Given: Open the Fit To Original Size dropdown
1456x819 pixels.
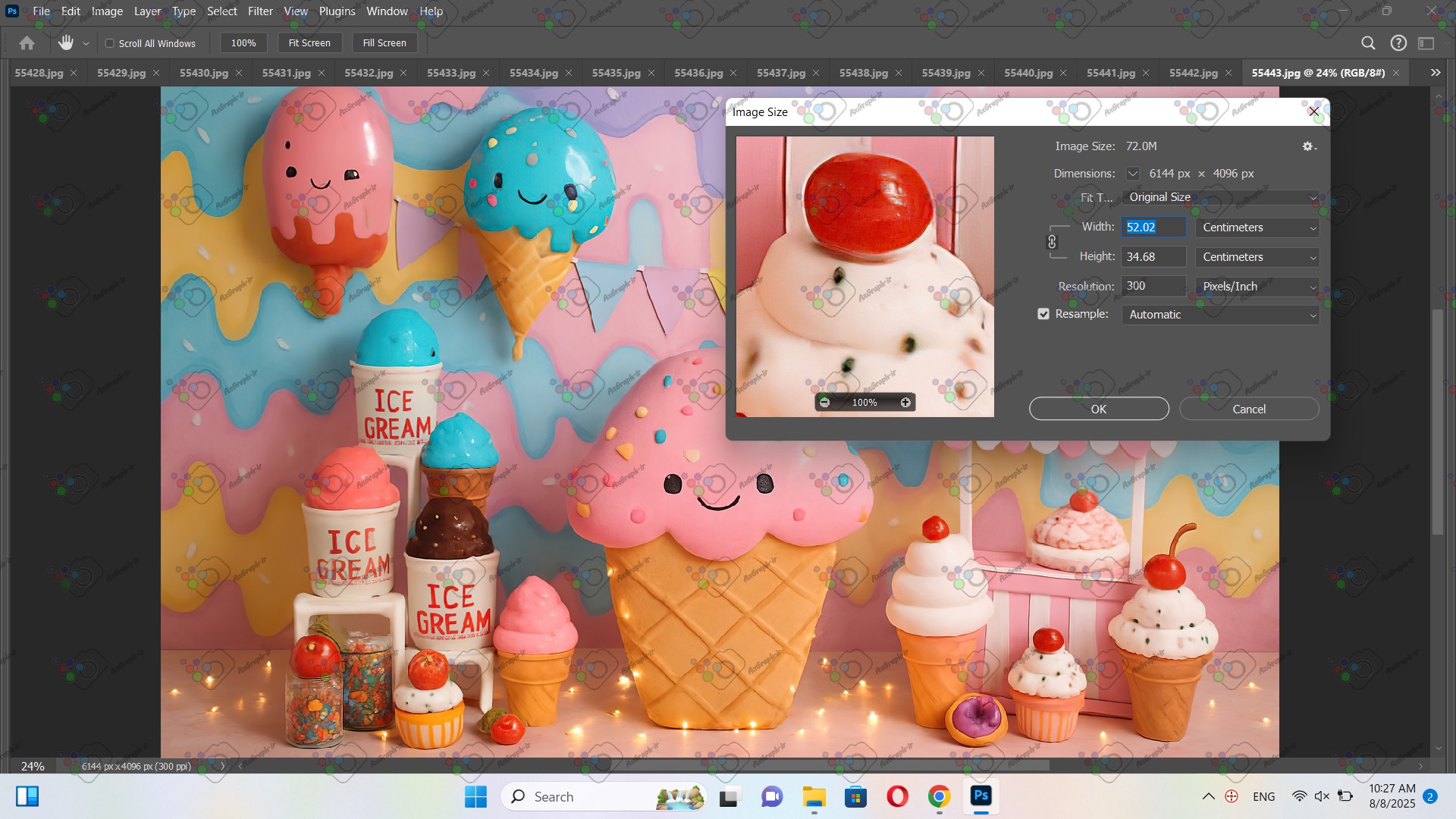Looking at the screenshot, I should pyautogui.click(x=1219, y=197).
